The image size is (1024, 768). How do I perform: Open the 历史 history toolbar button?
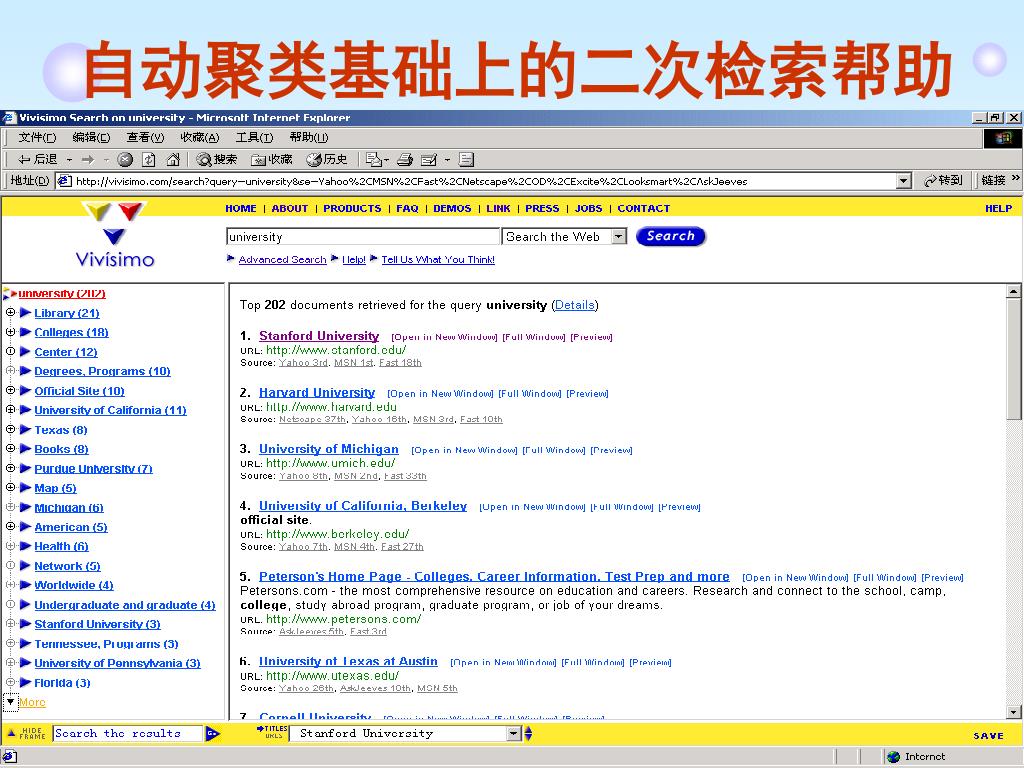[x=327, y=159]
